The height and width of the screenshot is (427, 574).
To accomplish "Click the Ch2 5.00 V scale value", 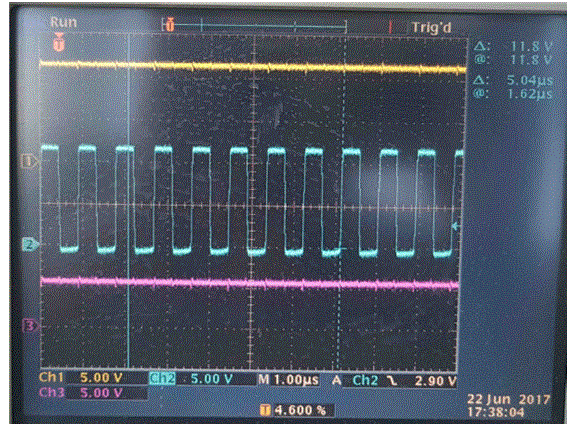I will click(x=212, y=379).
